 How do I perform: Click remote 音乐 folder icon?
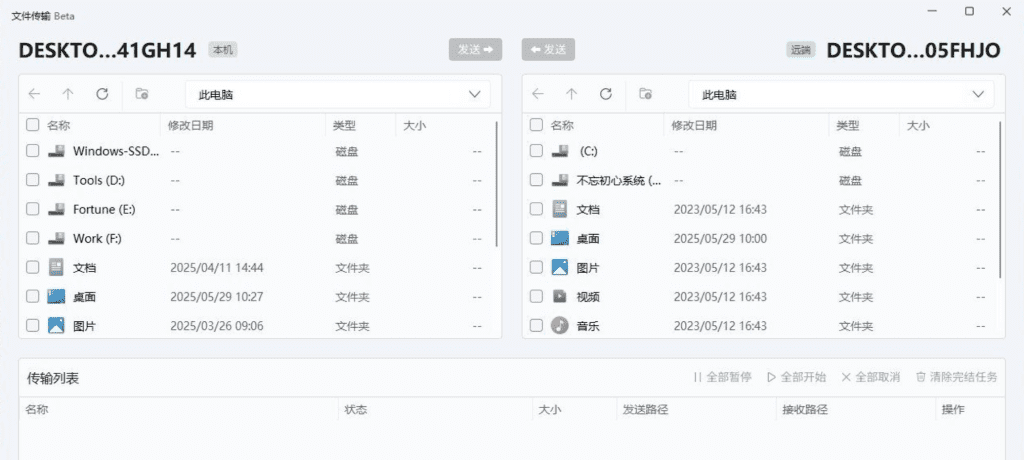560,325
